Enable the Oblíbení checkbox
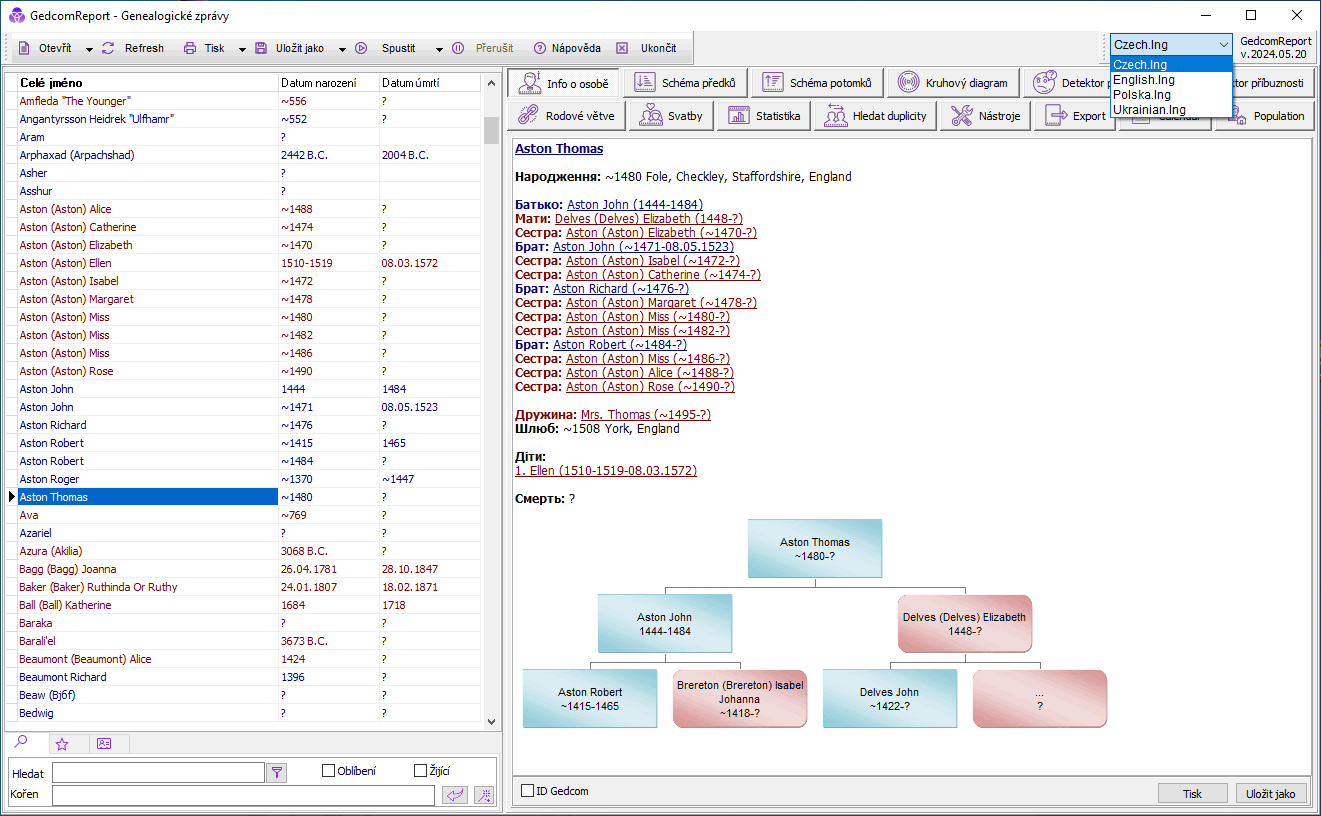Viewport: 1321px width, 816px height. pyautogui.click(x=328, y=771)
